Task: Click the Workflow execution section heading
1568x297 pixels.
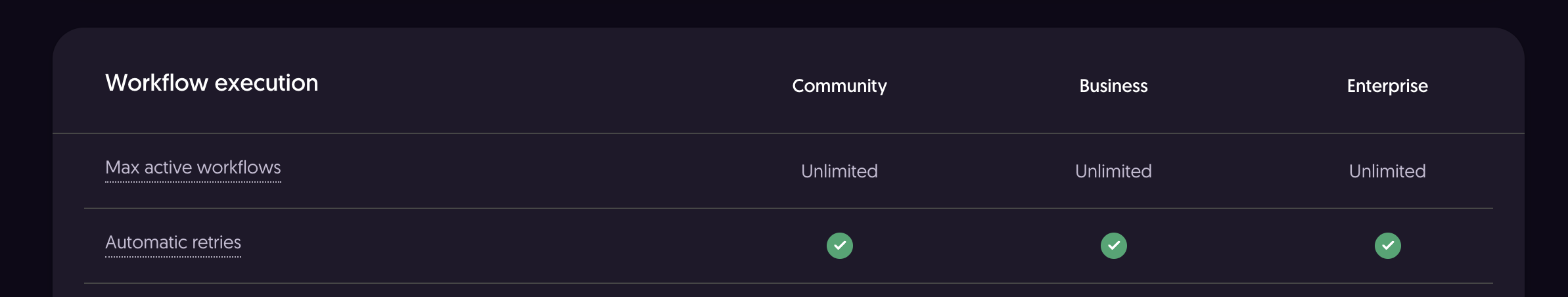Action: [x=212, y=83]
